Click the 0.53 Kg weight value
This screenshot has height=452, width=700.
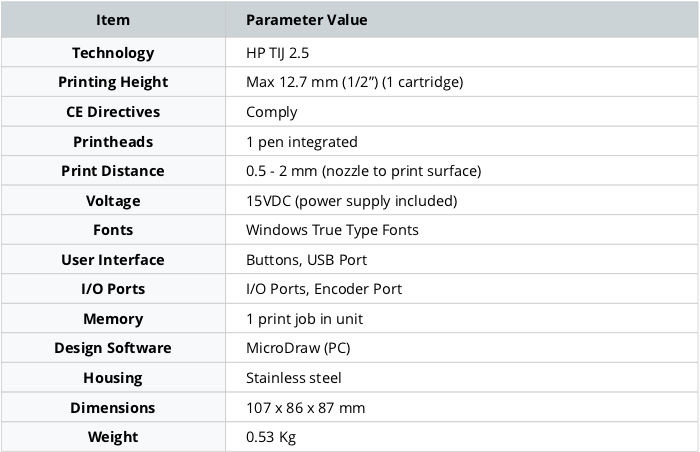coord(271,437)
